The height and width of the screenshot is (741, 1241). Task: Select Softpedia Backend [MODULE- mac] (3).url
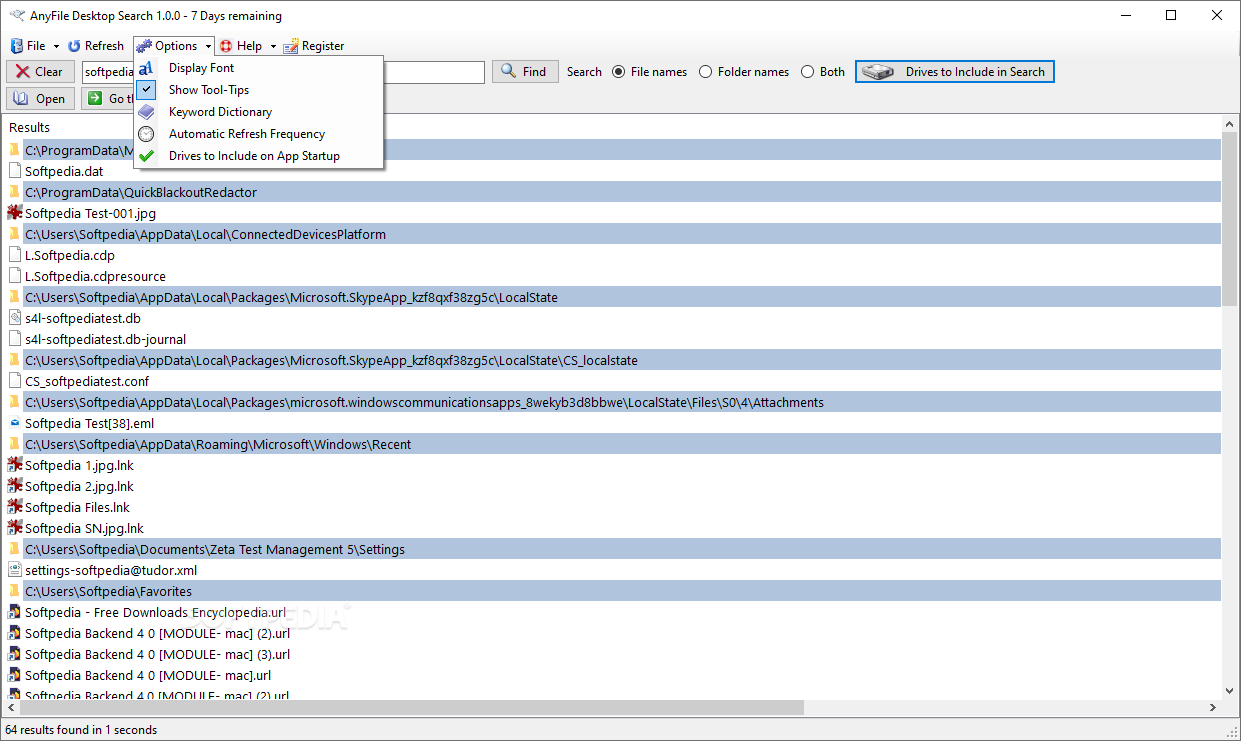[x=157, y=654]
